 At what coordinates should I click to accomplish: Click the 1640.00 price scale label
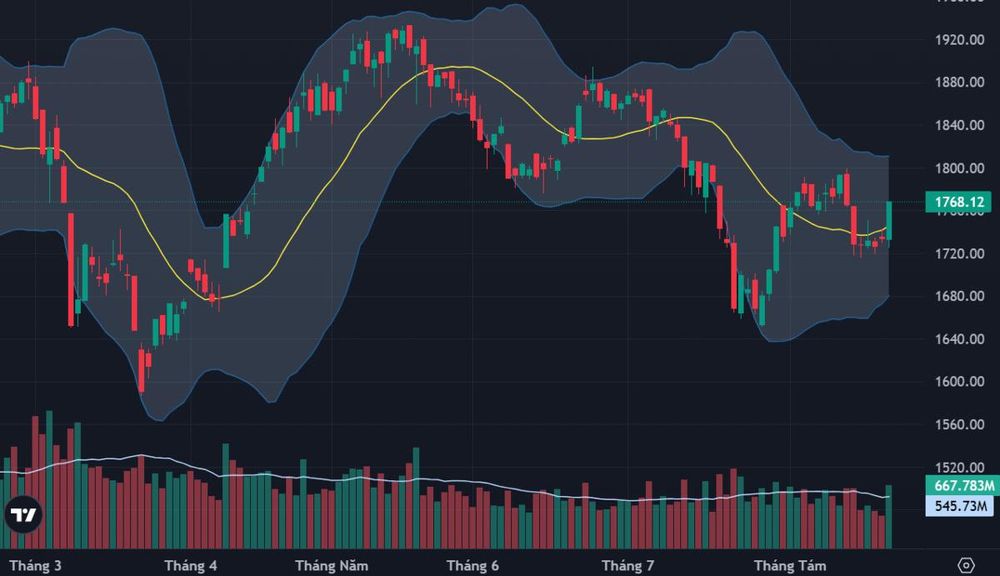pos(960,339)
